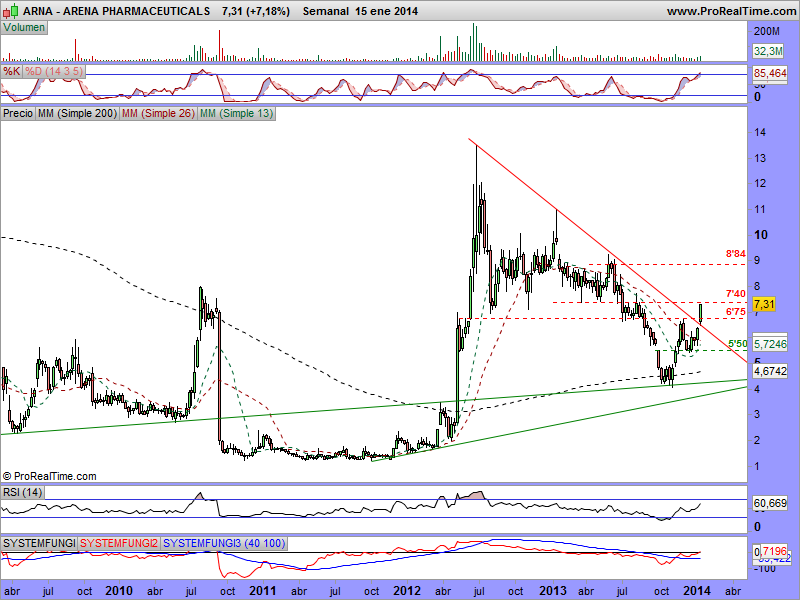
Task: Select the MM (Simple 26) moving average label
Action: (158, 113)
